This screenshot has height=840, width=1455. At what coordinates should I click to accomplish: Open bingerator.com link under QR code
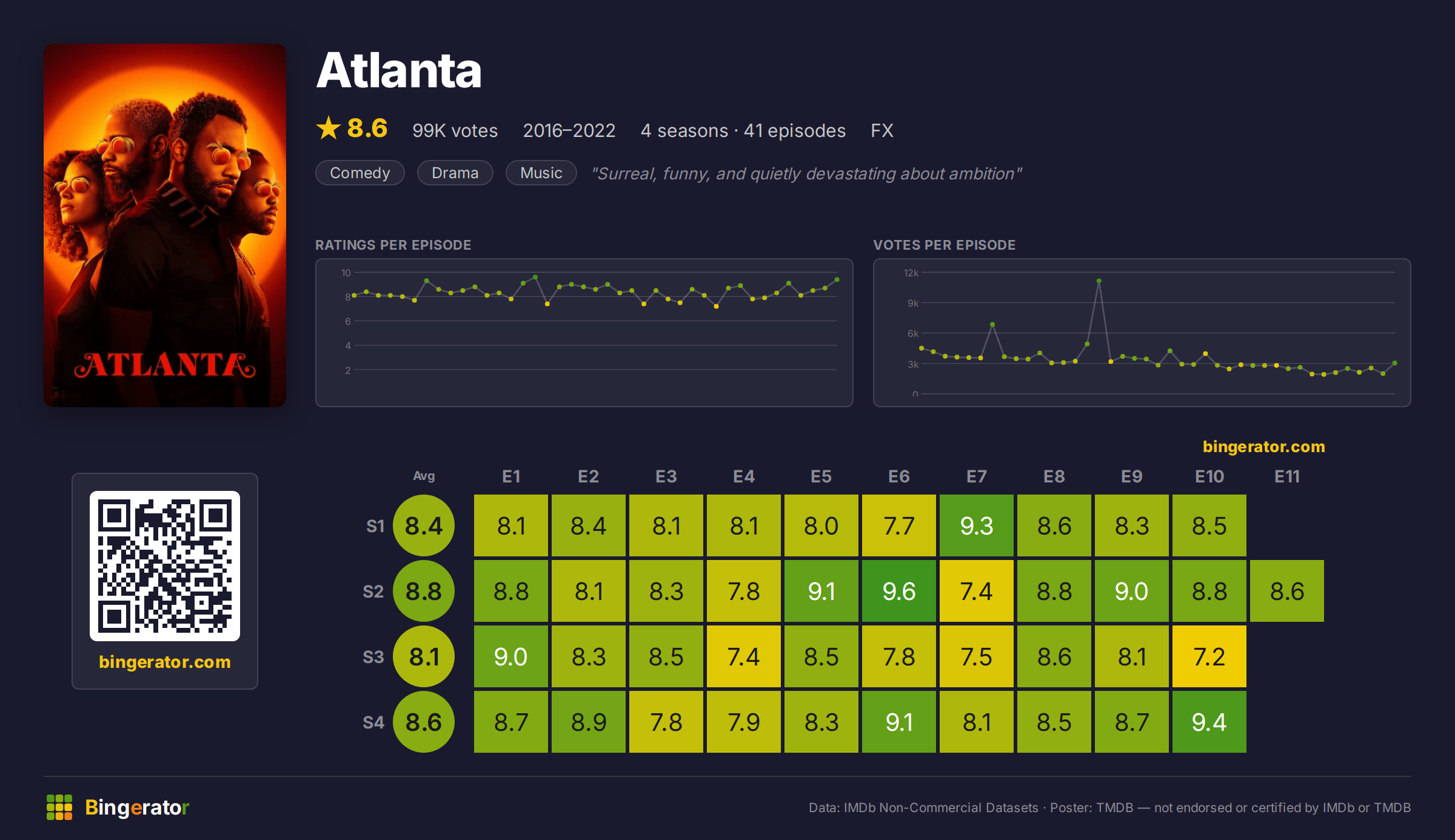(x=165, y=662)
